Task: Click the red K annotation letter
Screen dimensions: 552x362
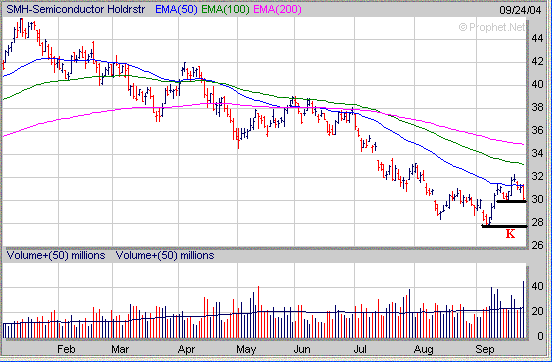Action: pos(510,233)
